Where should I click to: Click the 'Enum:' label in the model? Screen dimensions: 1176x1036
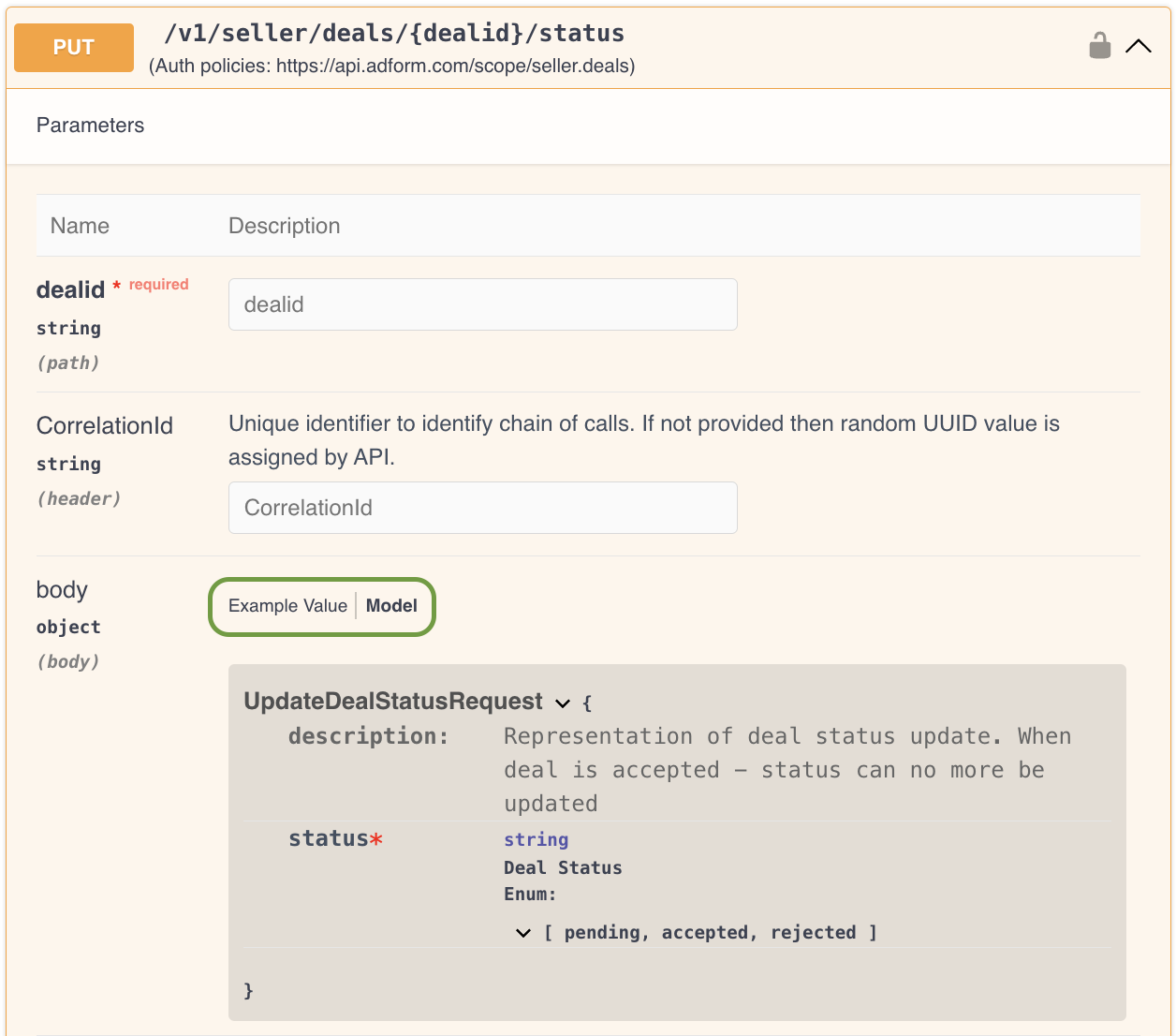[530, 894]
